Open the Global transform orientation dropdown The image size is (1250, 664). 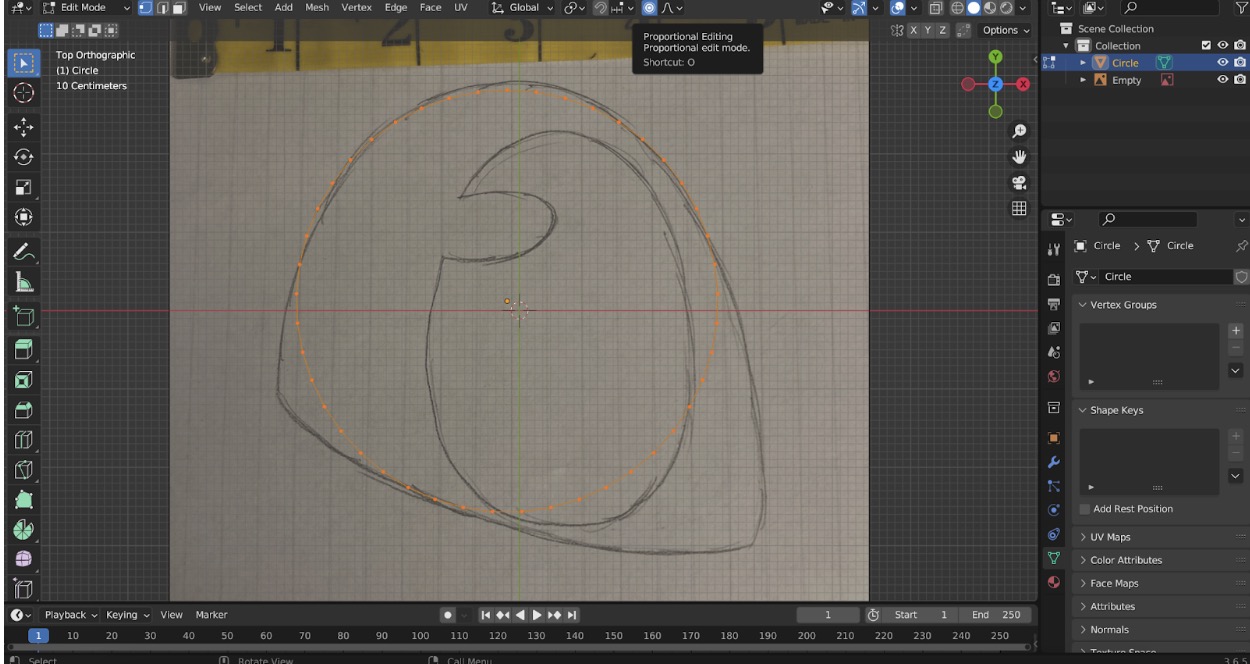(523, 7)
